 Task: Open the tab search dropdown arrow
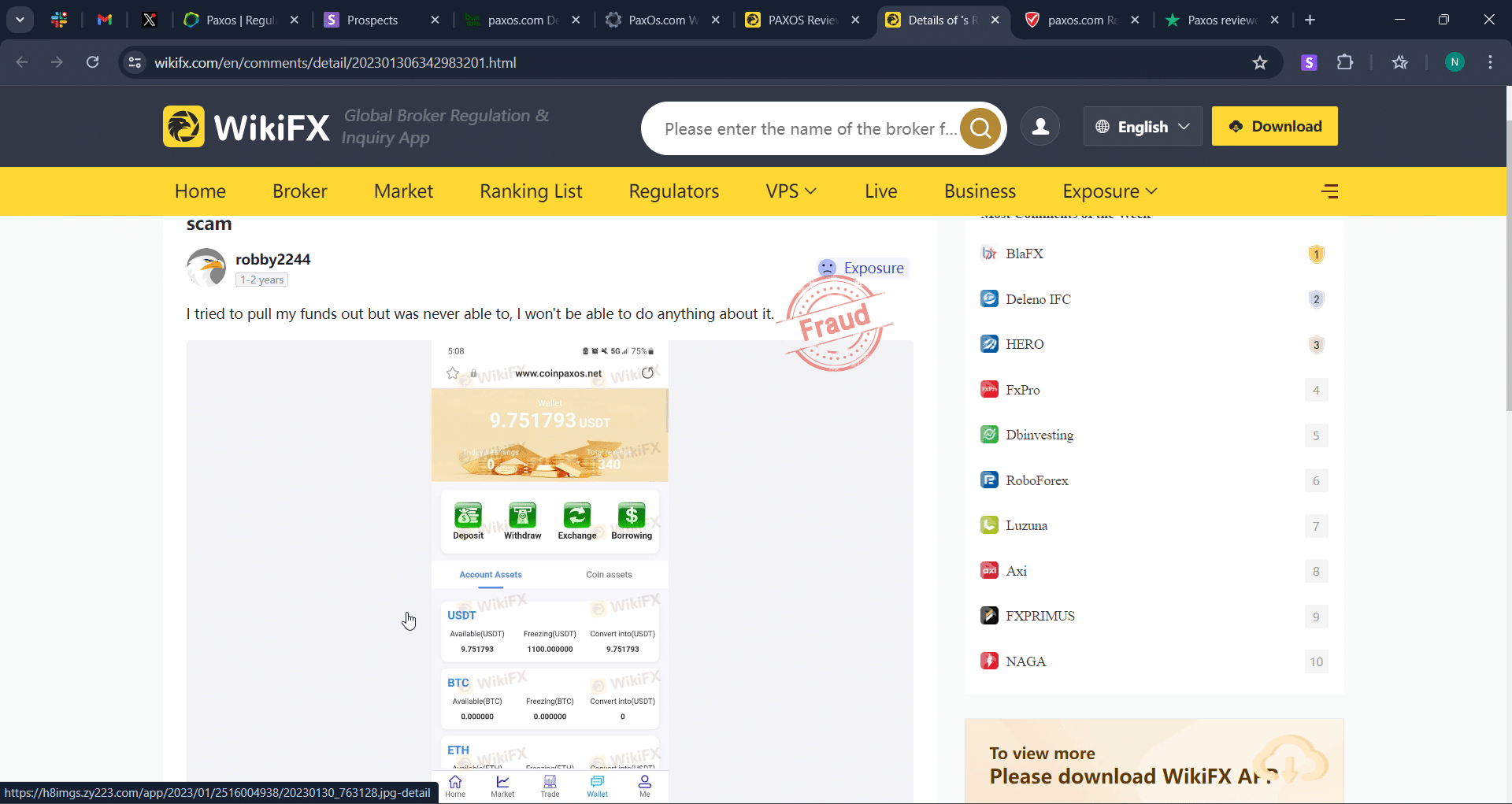pos(20,20)
